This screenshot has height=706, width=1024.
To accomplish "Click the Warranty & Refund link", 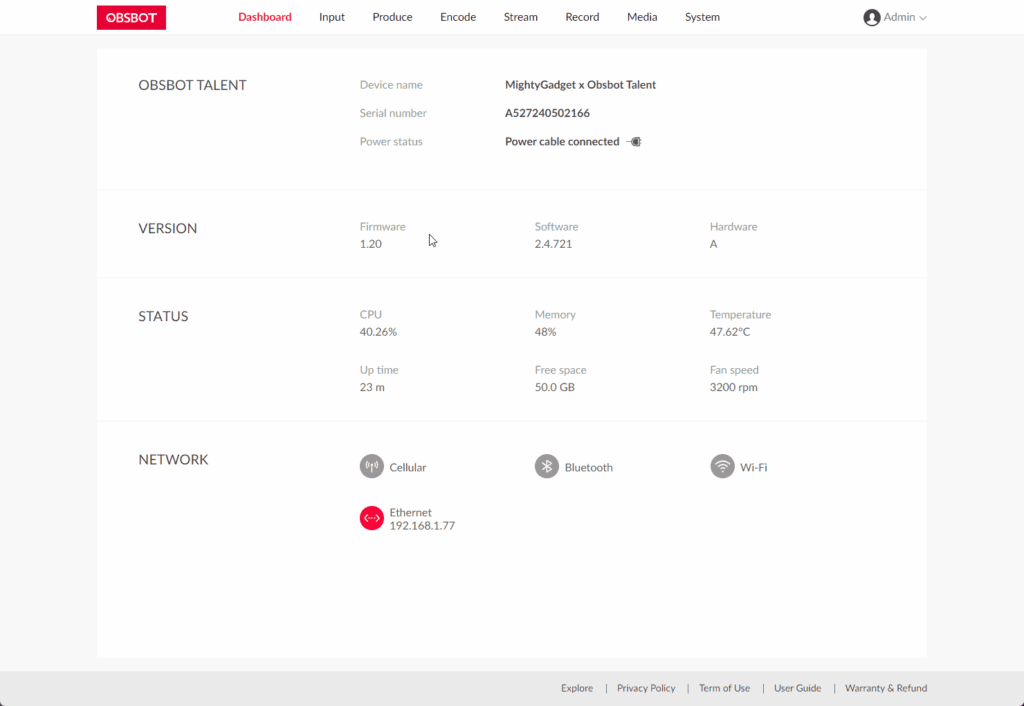I will [886, 688].
